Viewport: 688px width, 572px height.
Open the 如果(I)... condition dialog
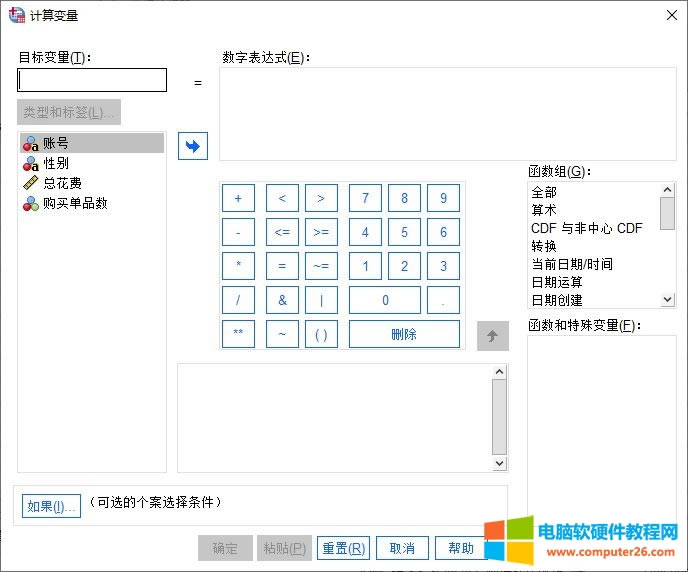coord(51,506)
